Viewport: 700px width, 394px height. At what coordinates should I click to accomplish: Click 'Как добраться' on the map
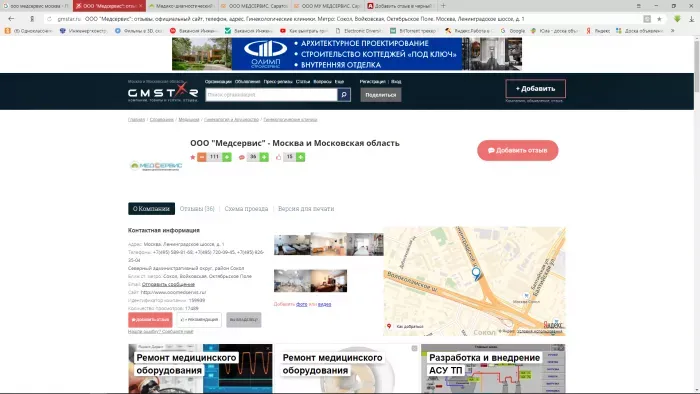(x=410, y=327)
